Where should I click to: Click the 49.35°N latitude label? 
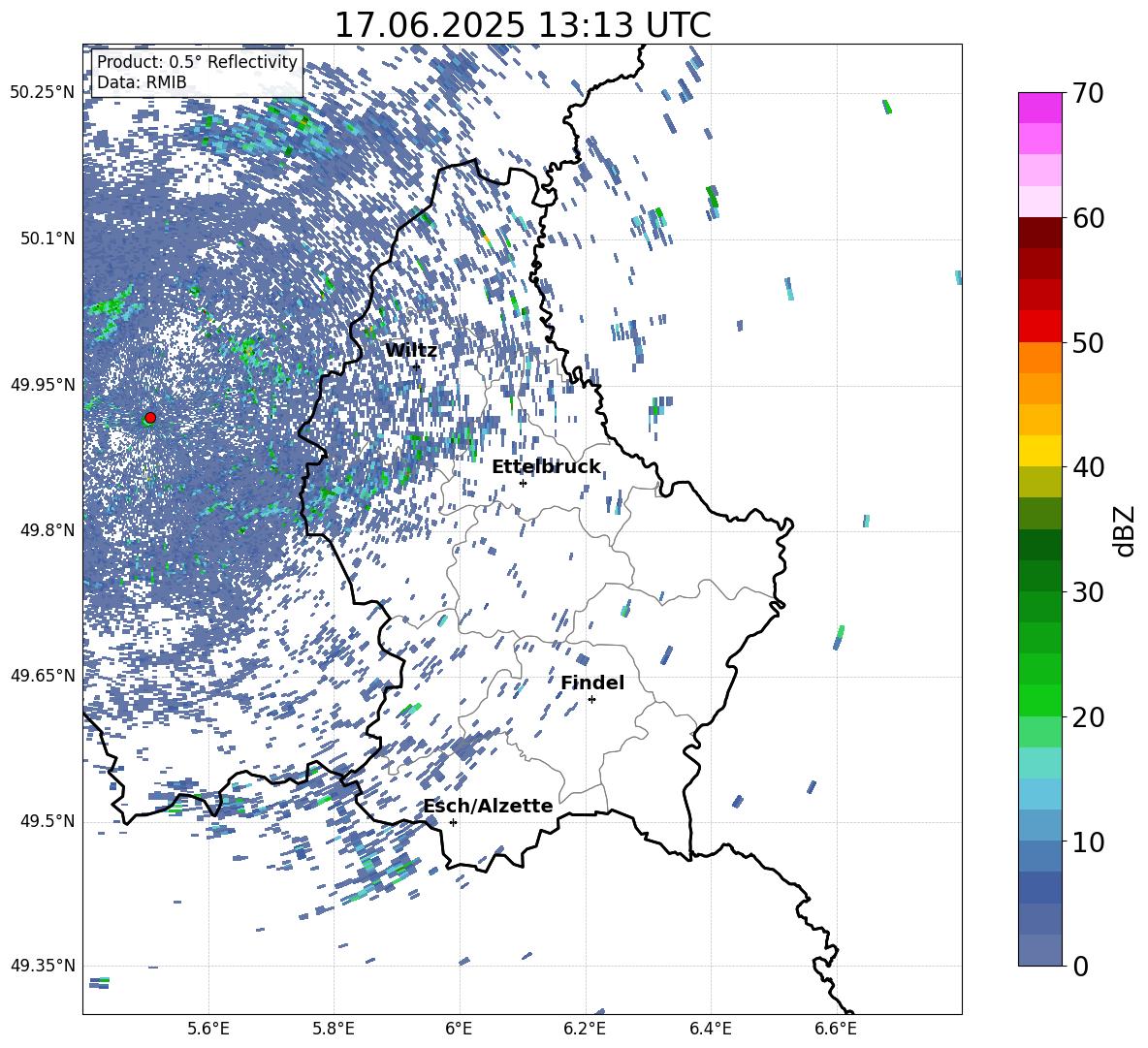tap(43, 966)
